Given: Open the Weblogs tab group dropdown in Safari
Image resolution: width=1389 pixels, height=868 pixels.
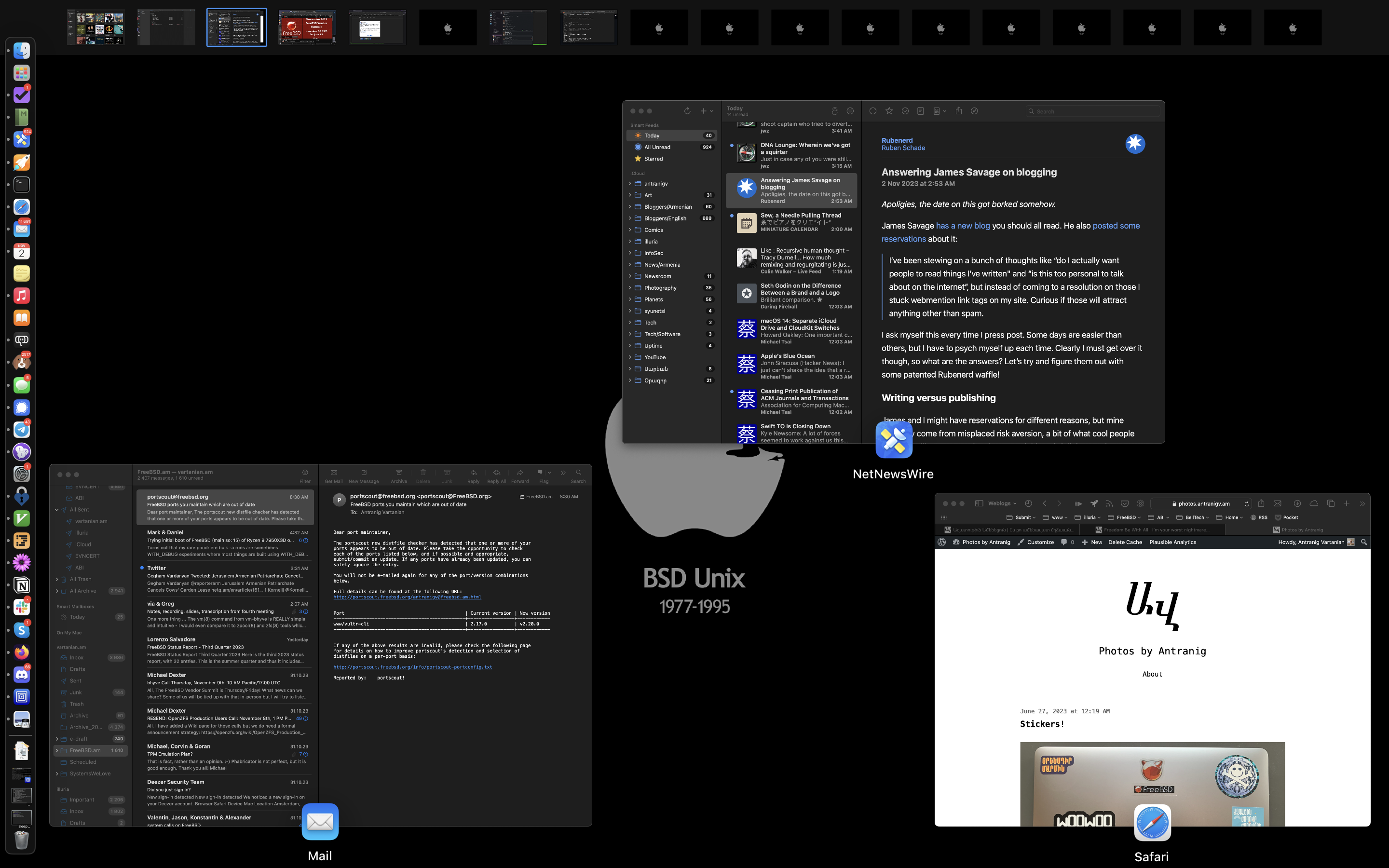Looking at the screenshot, I should (x=1002, y=503).
